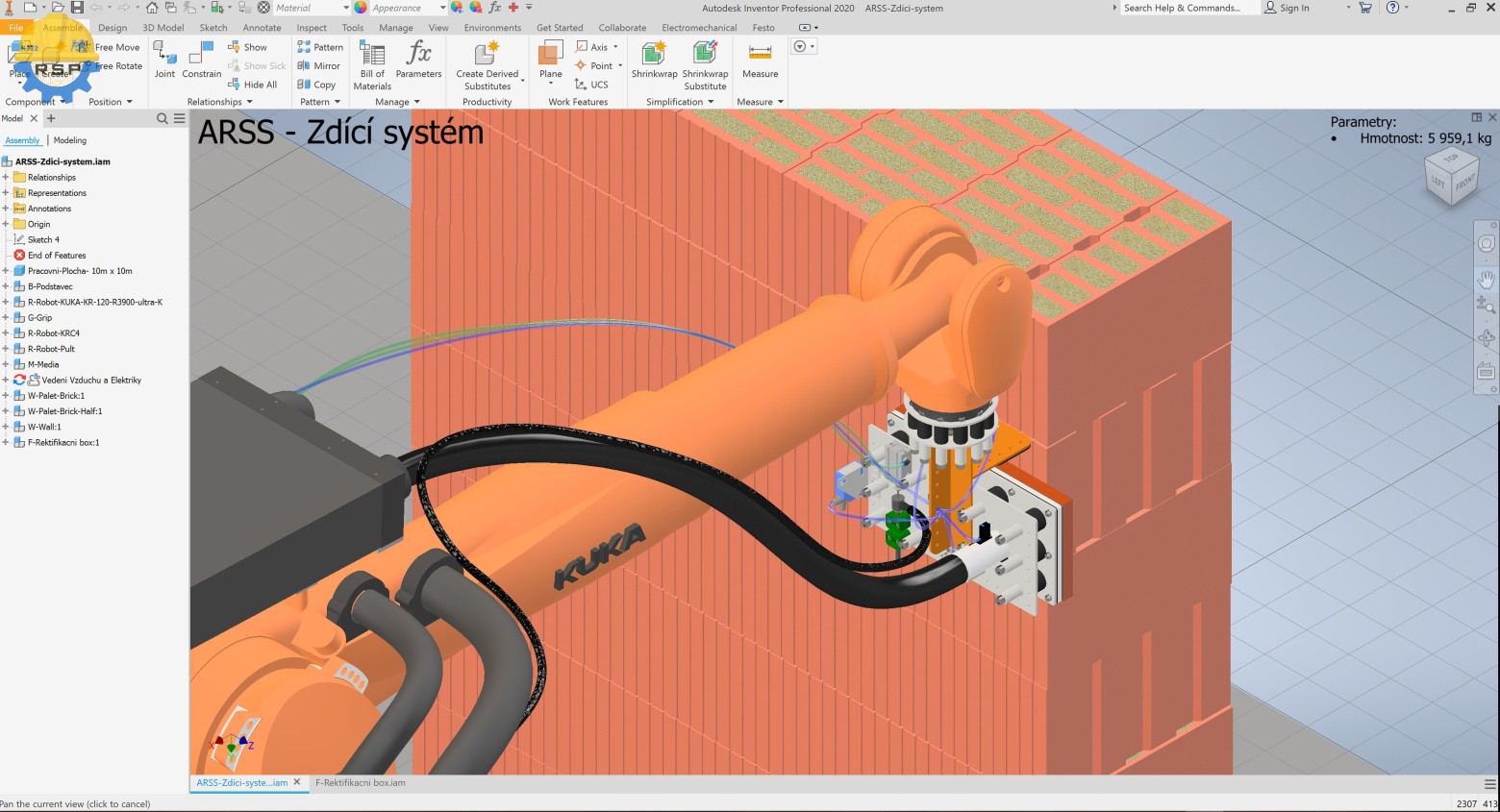The image size is (1500, 812).
Task: Click the Orbit tool in navigation bar
Action: [1486, 338]
